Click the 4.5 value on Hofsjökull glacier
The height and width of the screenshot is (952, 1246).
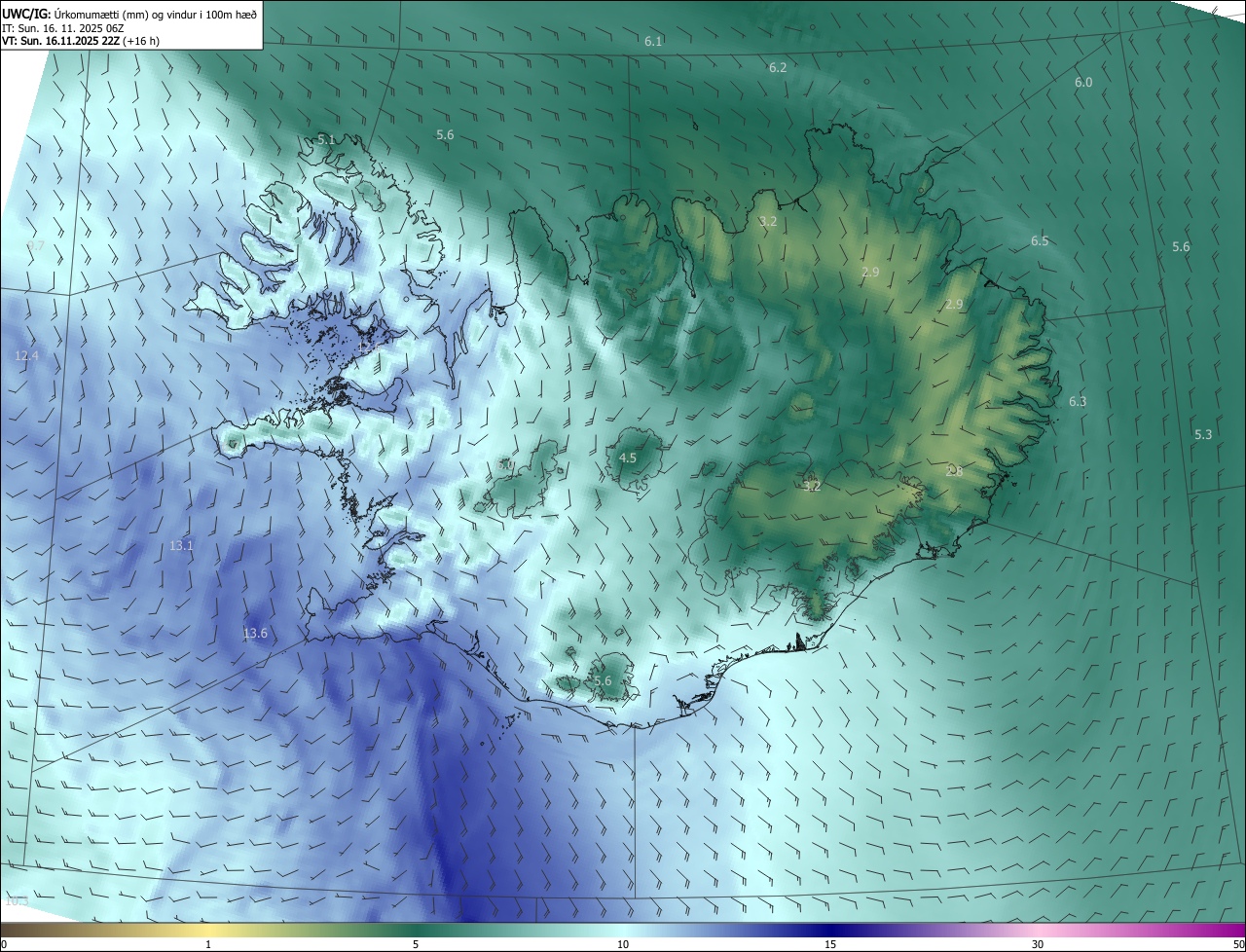[x=628, y=458]
